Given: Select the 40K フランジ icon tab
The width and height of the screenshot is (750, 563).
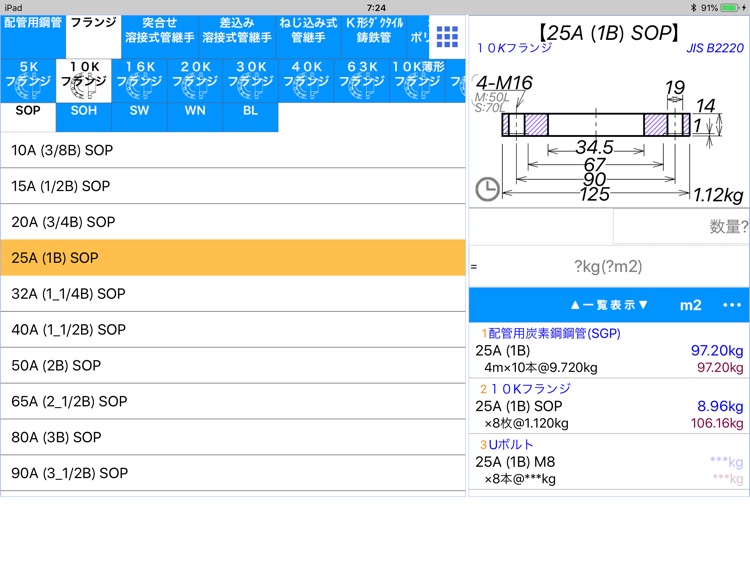Looking at the screenshot, I should (x=306, y=80).
